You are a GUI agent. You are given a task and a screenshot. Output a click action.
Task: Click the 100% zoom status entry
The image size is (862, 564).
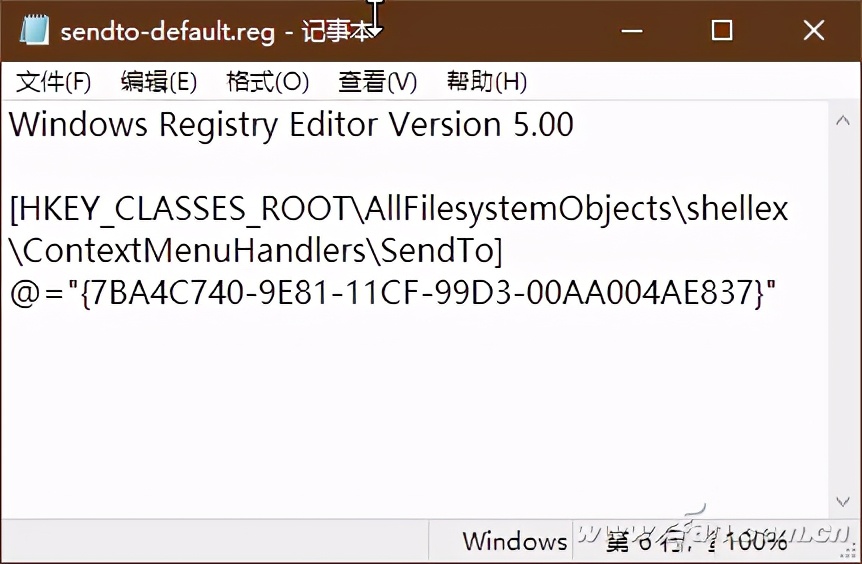(x=756, y=543)
